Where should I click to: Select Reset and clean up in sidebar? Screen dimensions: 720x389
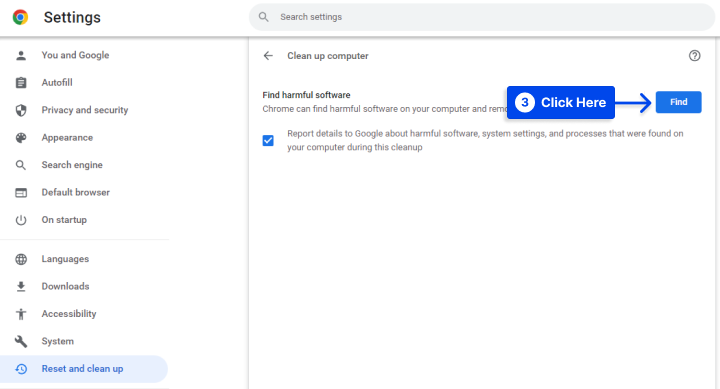click(x=84, y=369)
